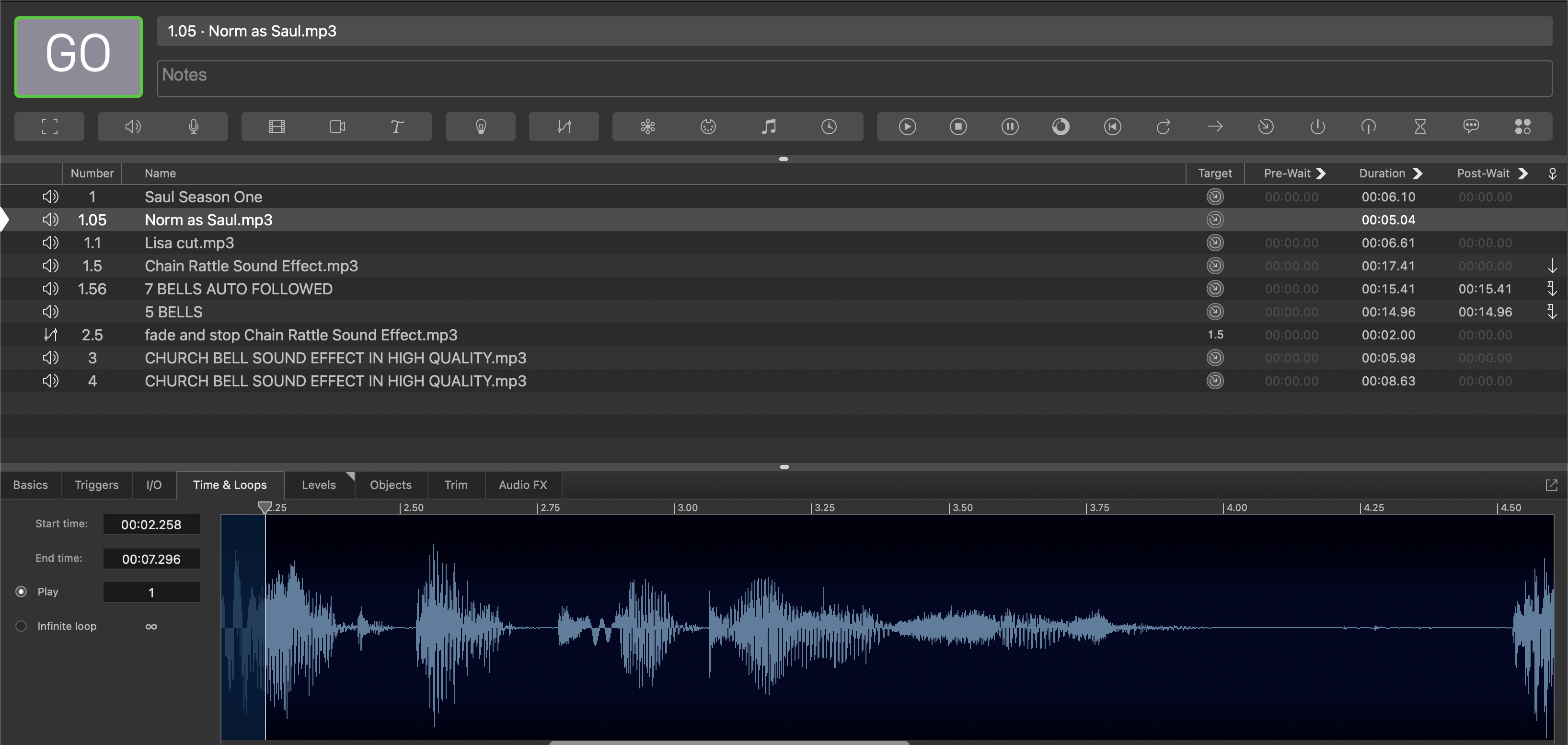Expand the Pre-Wait column chevron

coord(1320,173)
